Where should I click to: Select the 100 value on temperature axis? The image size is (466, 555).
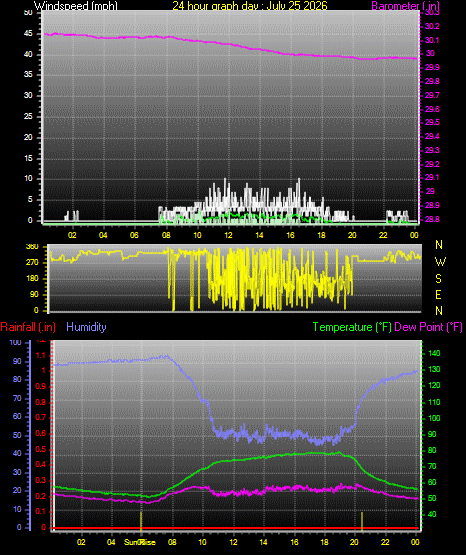(x=434, y=418)
